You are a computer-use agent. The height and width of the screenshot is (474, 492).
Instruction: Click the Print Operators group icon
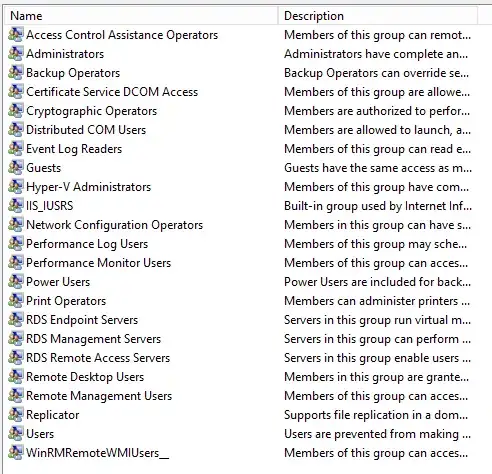click(16, 301)
